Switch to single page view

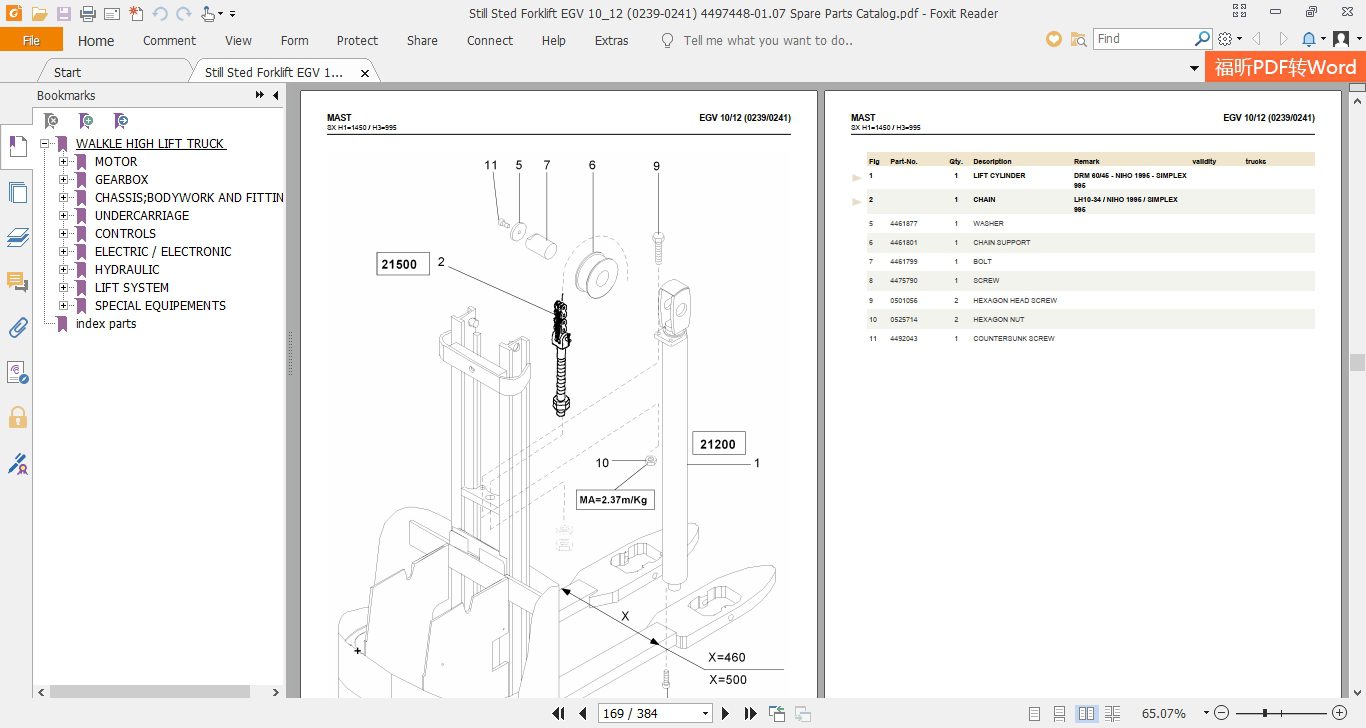1034,713
